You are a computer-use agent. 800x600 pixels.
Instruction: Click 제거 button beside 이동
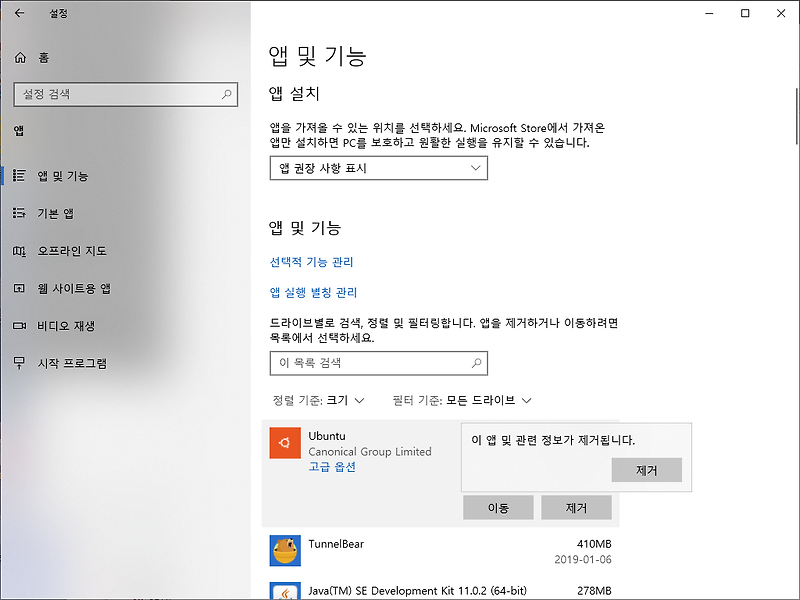(x=577, y=508)
